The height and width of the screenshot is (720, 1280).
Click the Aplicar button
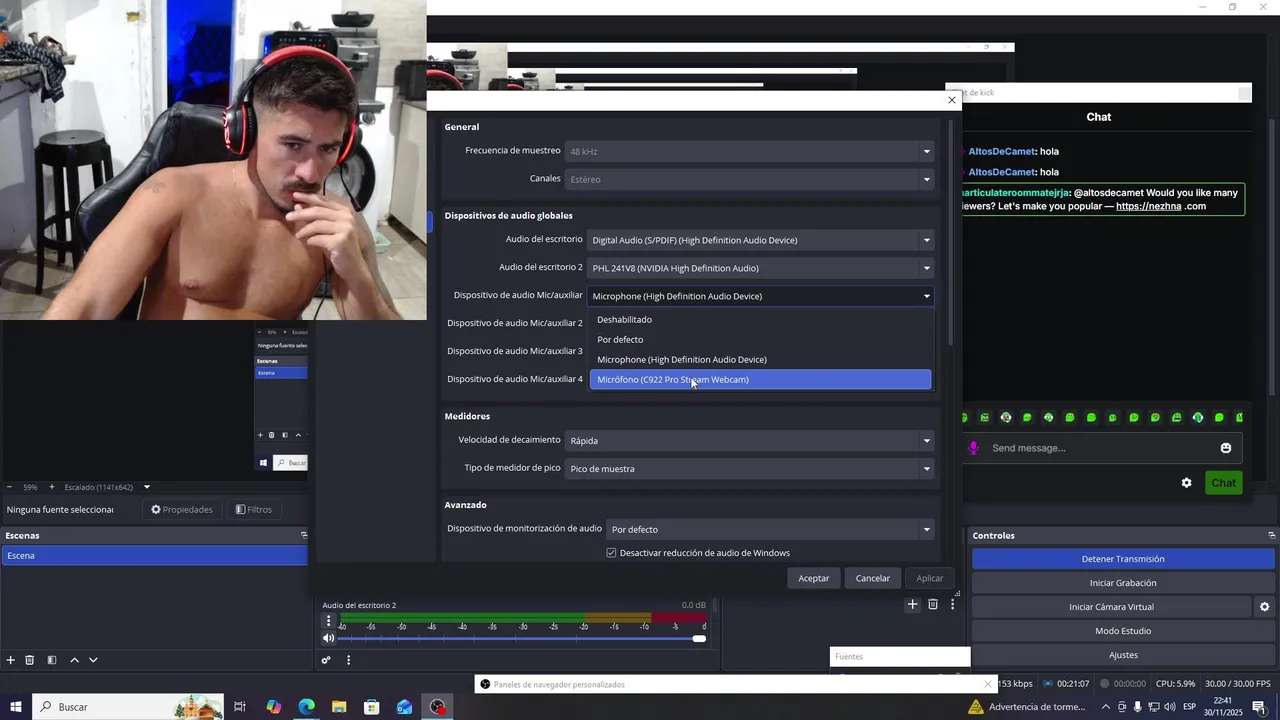tap(930, 578)
